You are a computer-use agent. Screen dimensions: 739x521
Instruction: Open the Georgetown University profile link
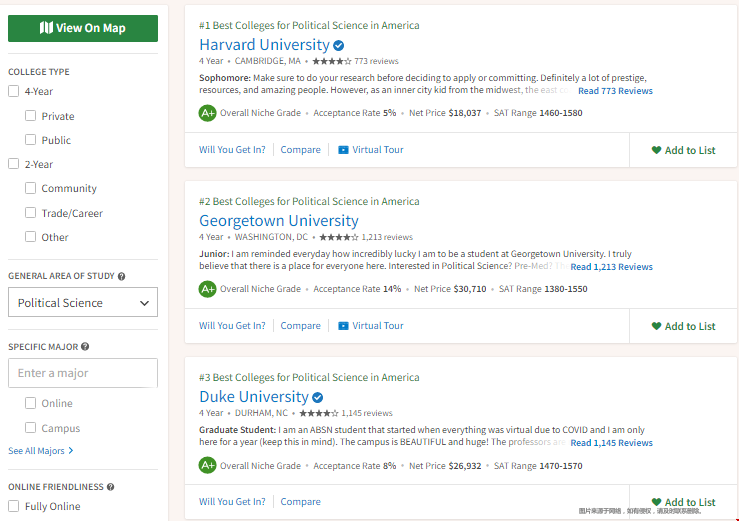tap(279, 221)
